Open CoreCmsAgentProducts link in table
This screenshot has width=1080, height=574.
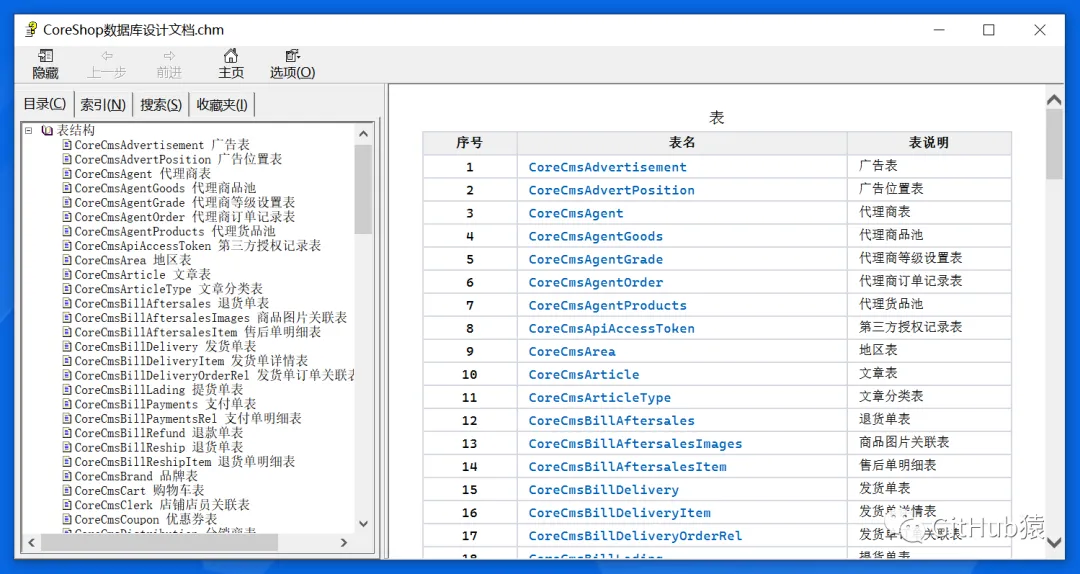point(608,305)
